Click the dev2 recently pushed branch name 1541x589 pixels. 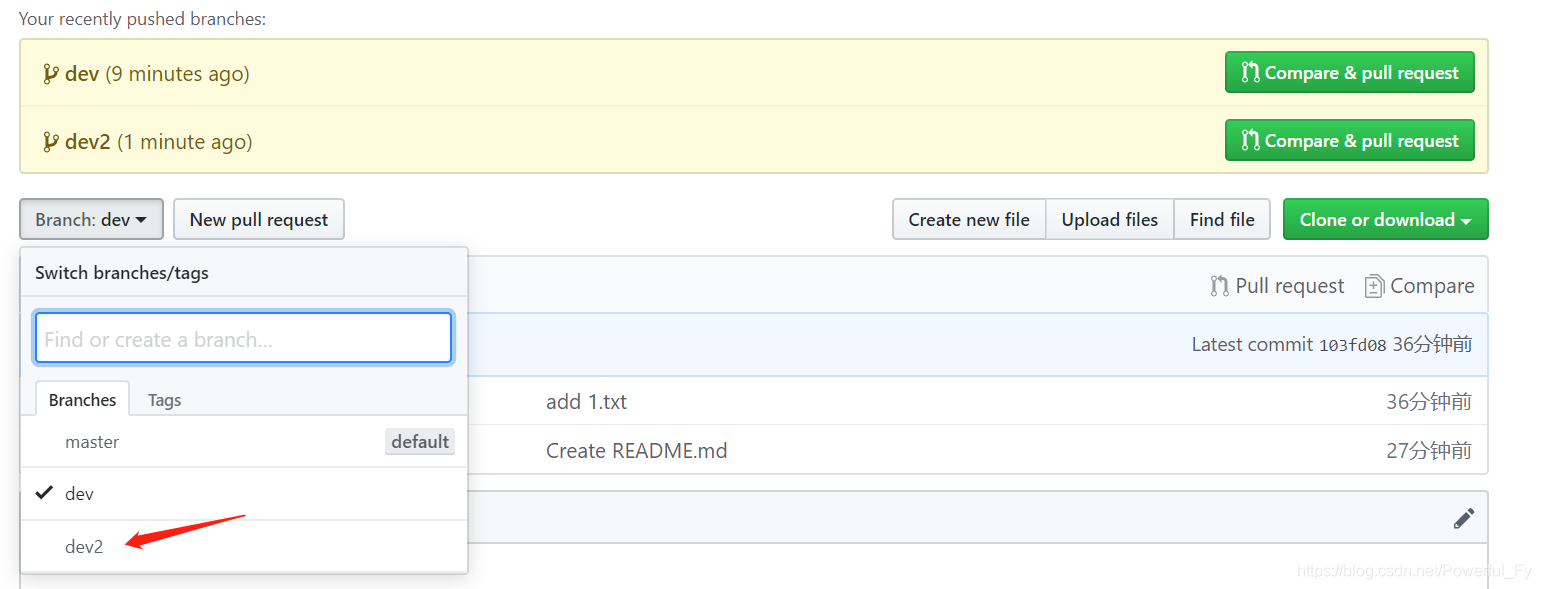(88, 141)
